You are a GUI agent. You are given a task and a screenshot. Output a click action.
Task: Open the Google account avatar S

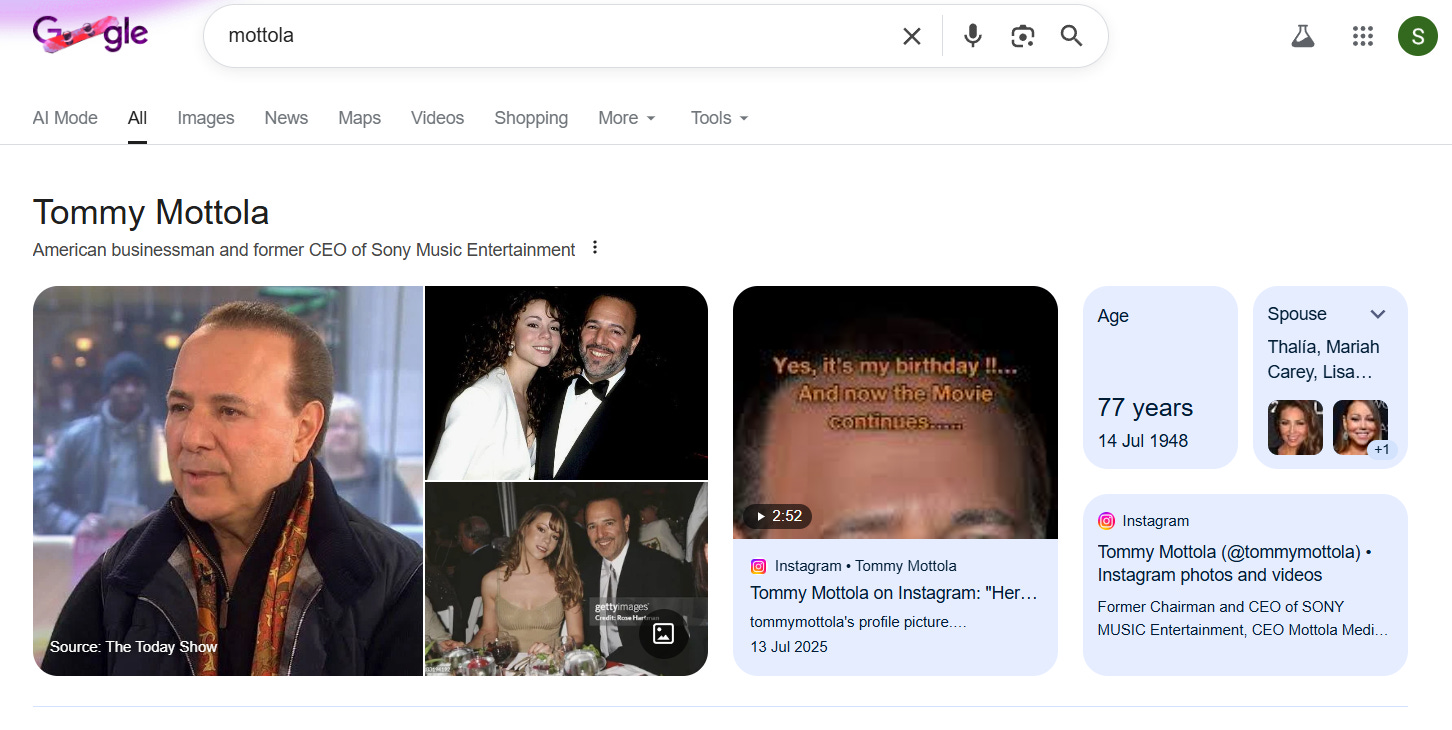(1417, 36)
